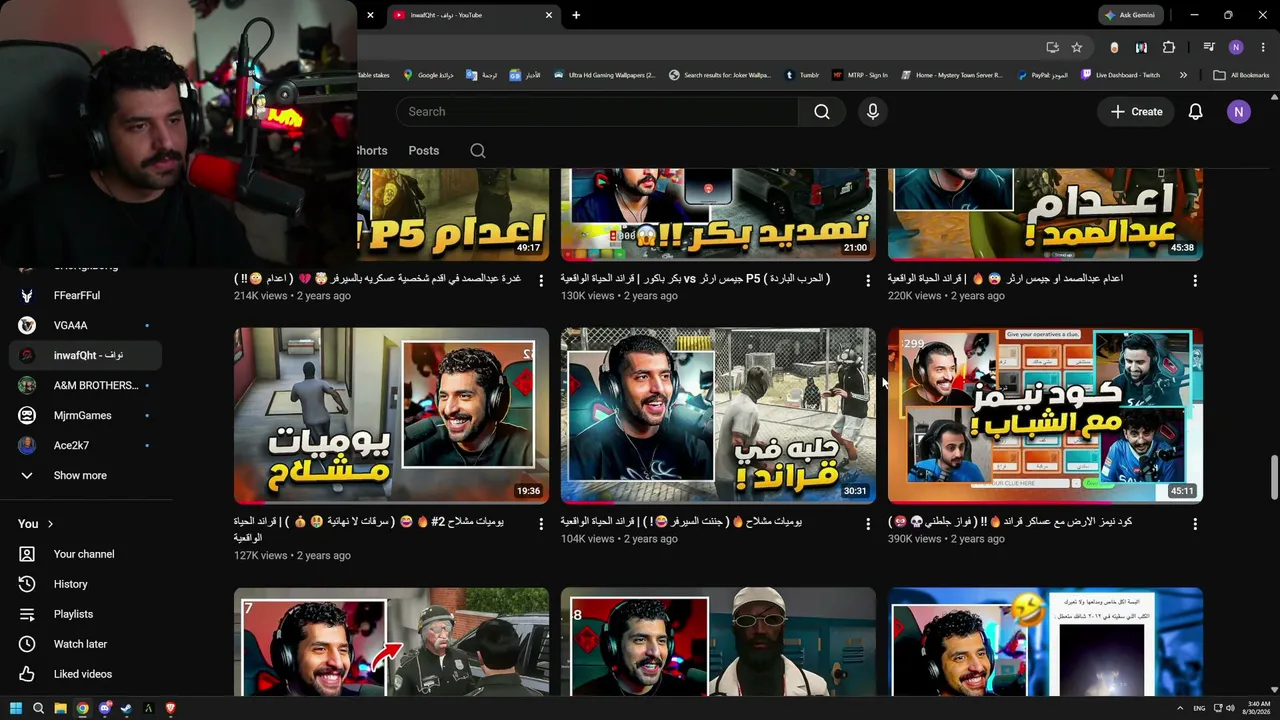Open the MjrmGames subscription channel
Screen dimensions: 1280x720
coord(86,415)
